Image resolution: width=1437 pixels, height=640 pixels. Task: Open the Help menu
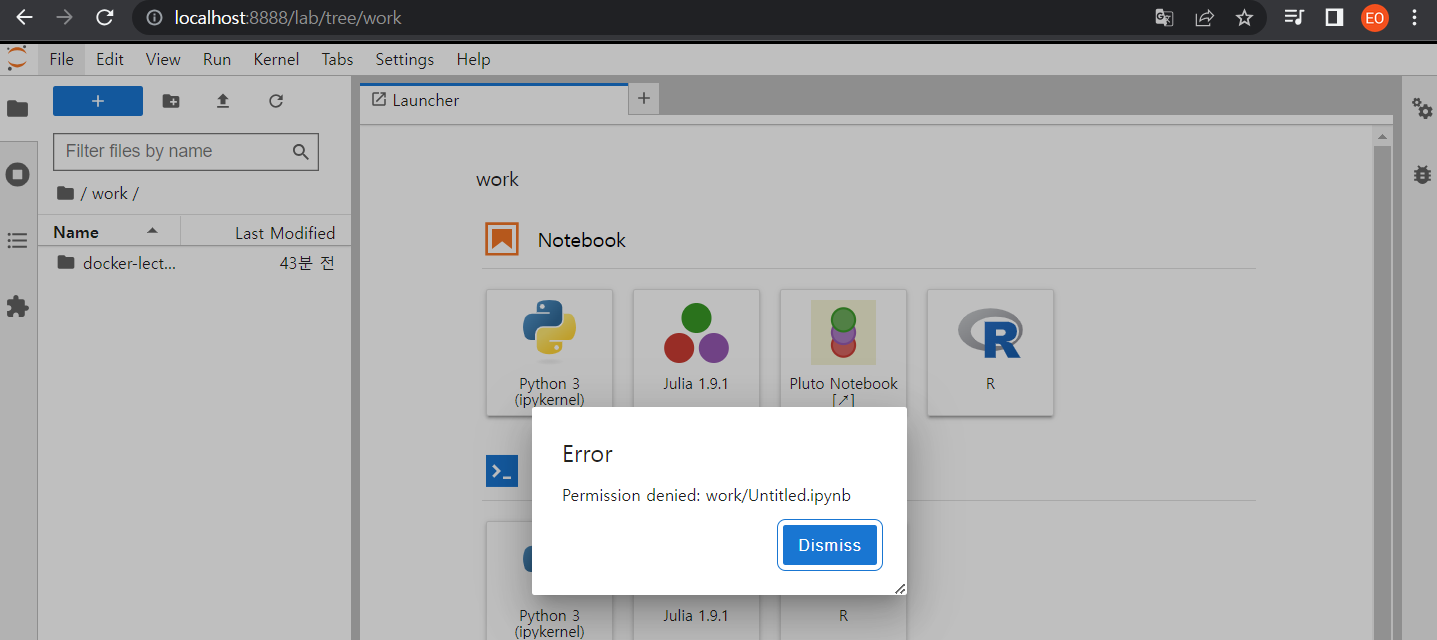[473, 59]
